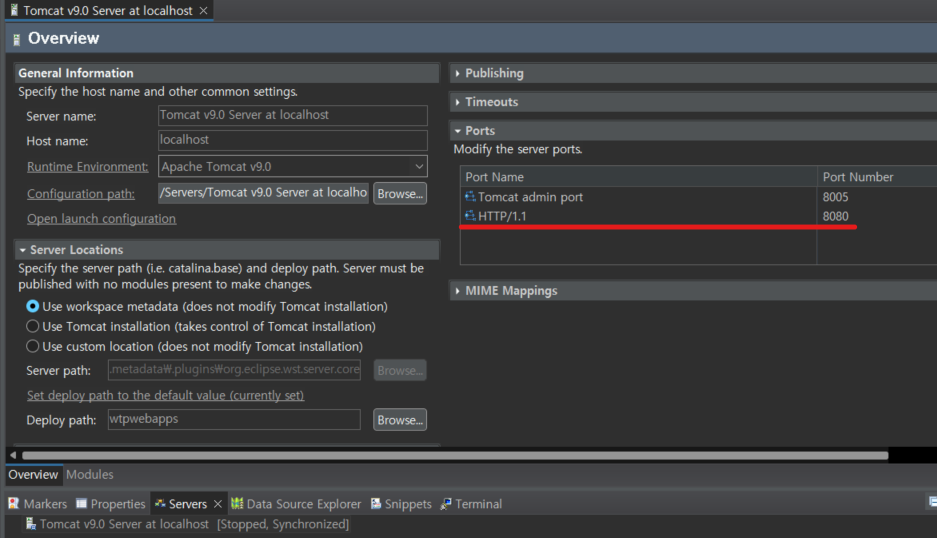Click the Data Source Explorer icon

coord(237,503)
